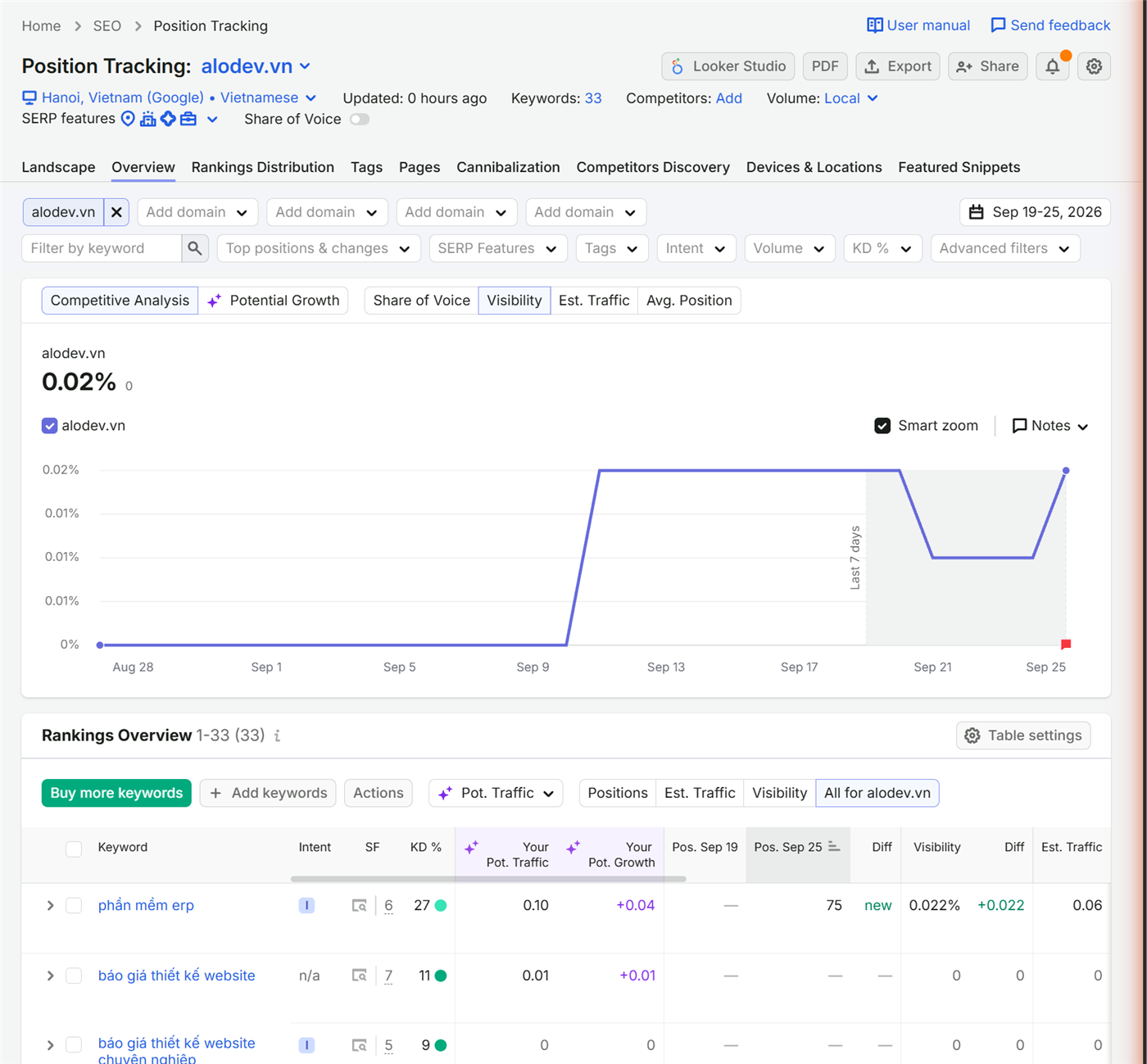Check phần mềm erp row checkbox
Screen dimensions: 1147x1064
tap(74, 906)
